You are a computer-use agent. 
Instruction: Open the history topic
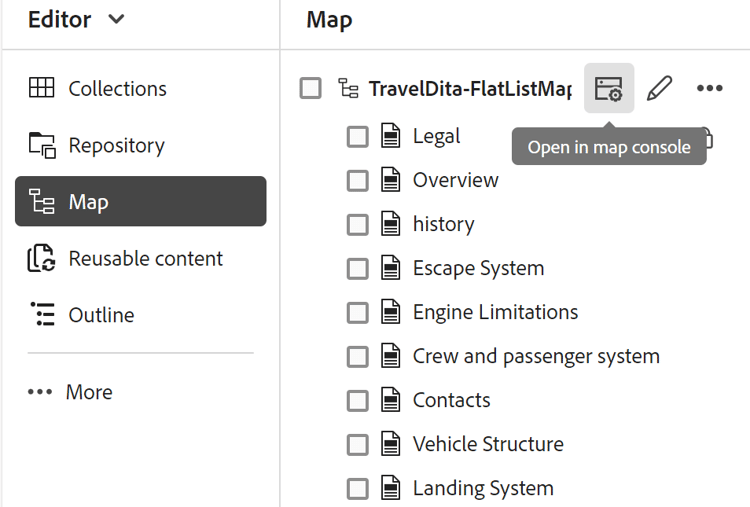click(x=443, y=224)
